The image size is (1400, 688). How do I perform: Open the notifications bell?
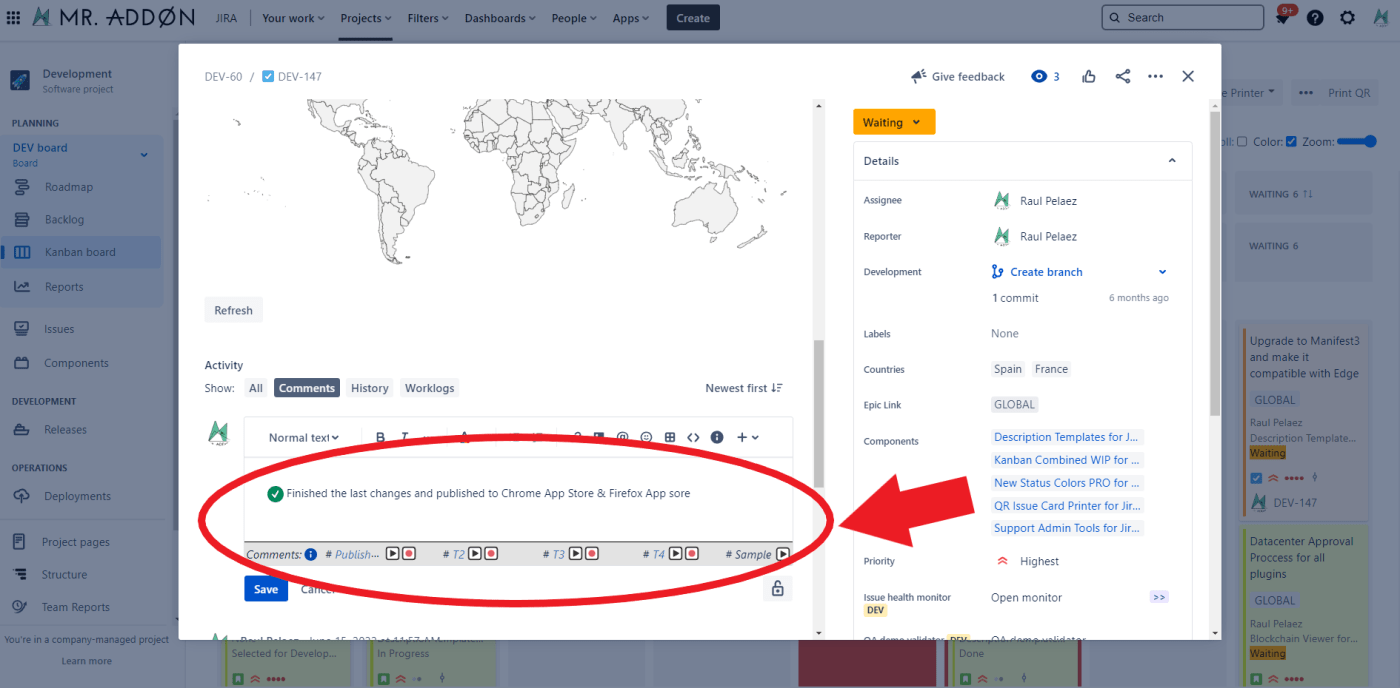[1283, 18]
